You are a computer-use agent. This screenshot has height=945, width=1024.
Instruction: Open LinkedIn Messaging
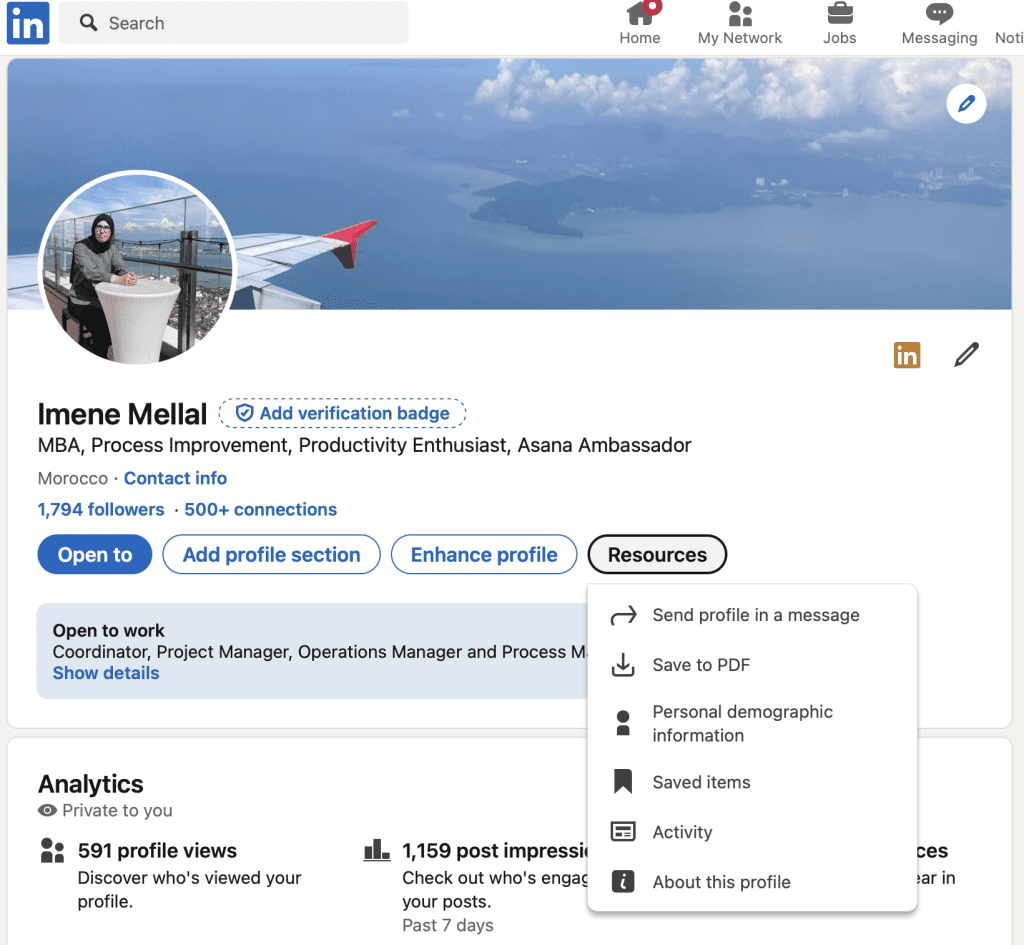click(x=938, y=22)
